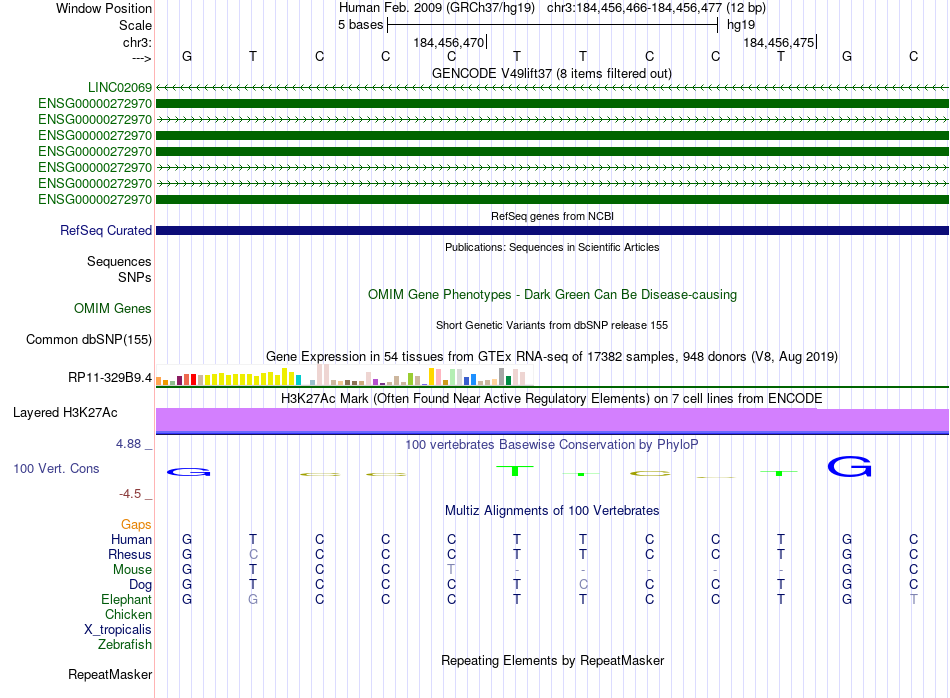Open the OMIM Genes label

point(113,308)
